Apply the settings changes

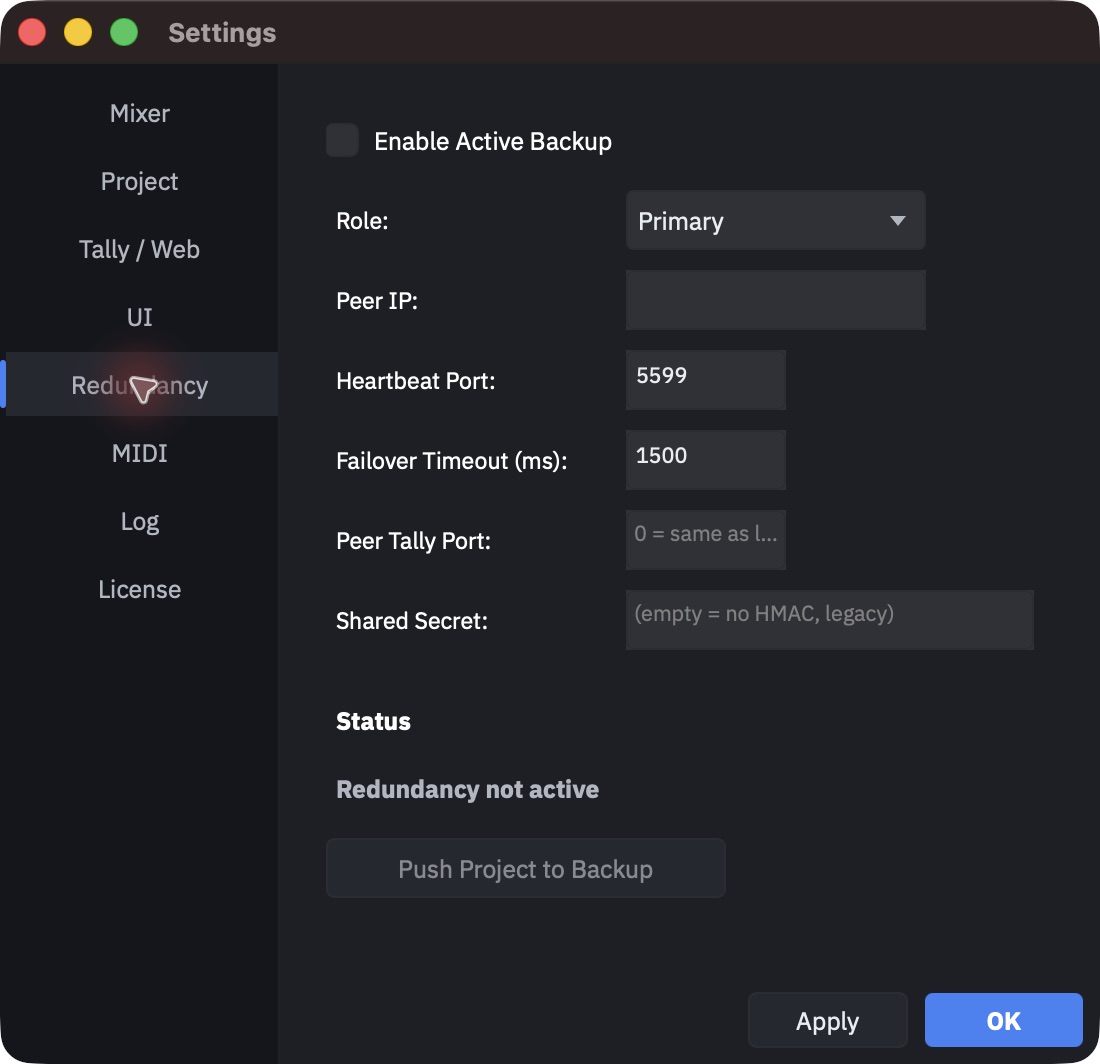tap(827, 1021)
